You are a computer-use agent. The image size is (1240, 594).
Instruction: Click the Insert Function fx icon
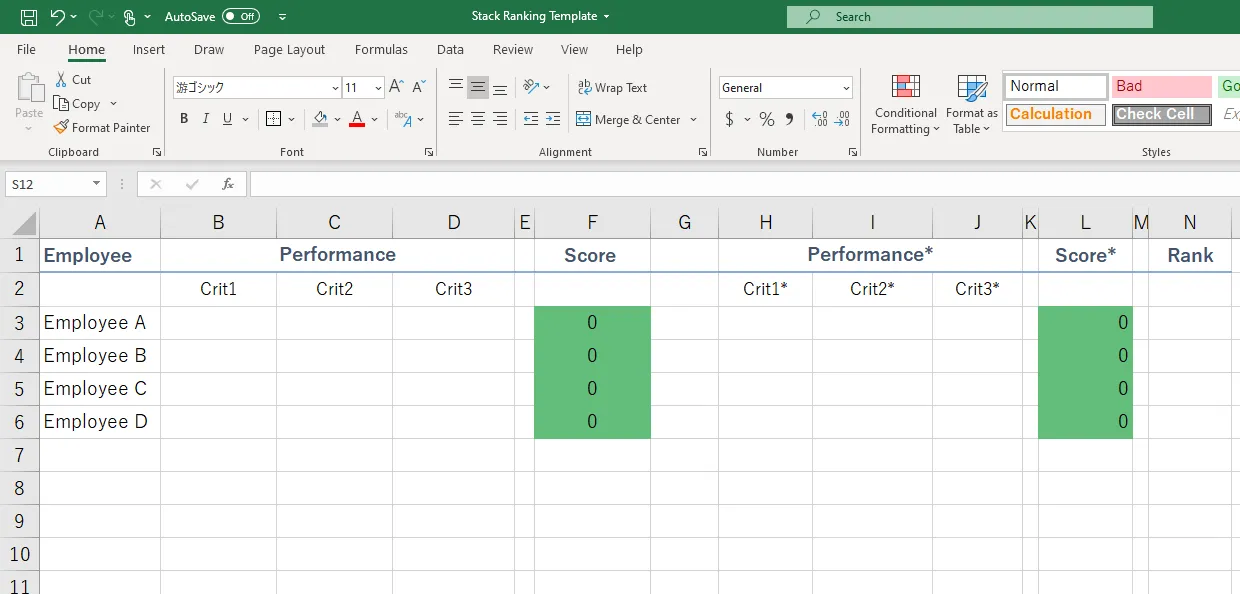[228, 184]
